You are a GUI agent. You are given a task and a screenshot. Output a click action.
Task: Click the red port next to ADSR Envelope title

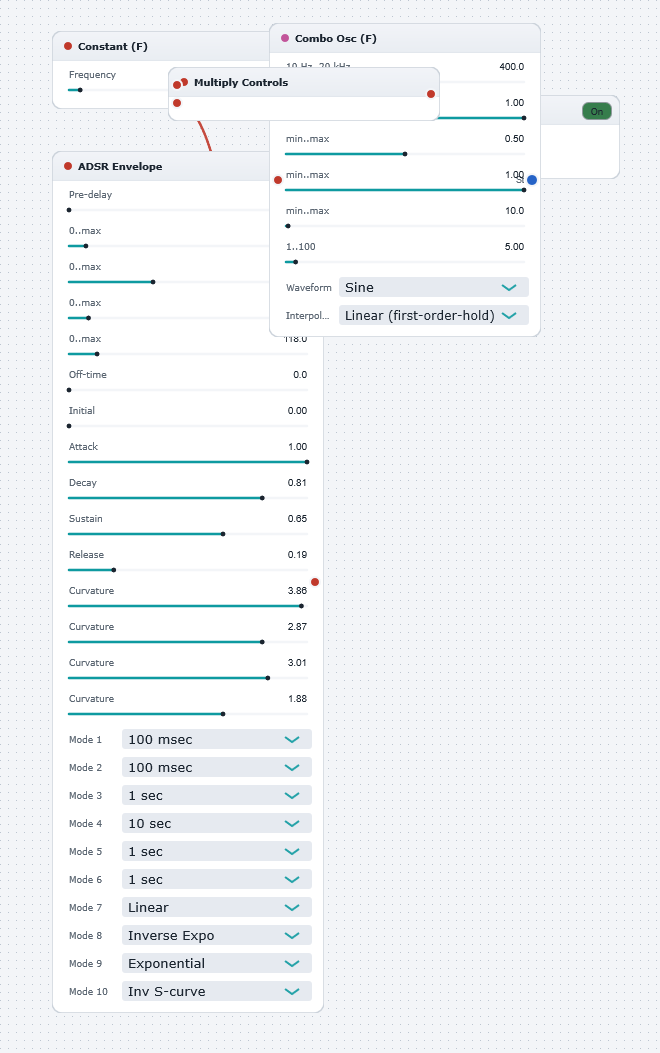point(68,166)
